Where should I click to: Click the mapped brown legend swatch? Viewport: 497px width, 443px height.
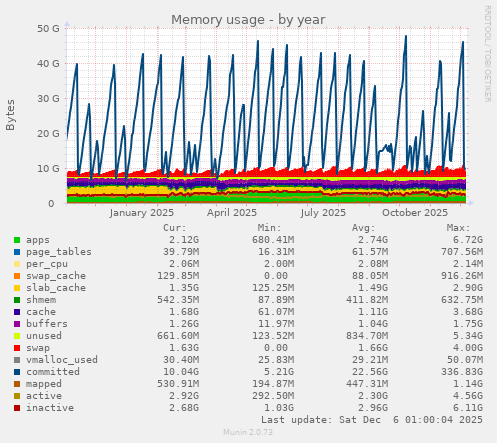coord(17,384)
